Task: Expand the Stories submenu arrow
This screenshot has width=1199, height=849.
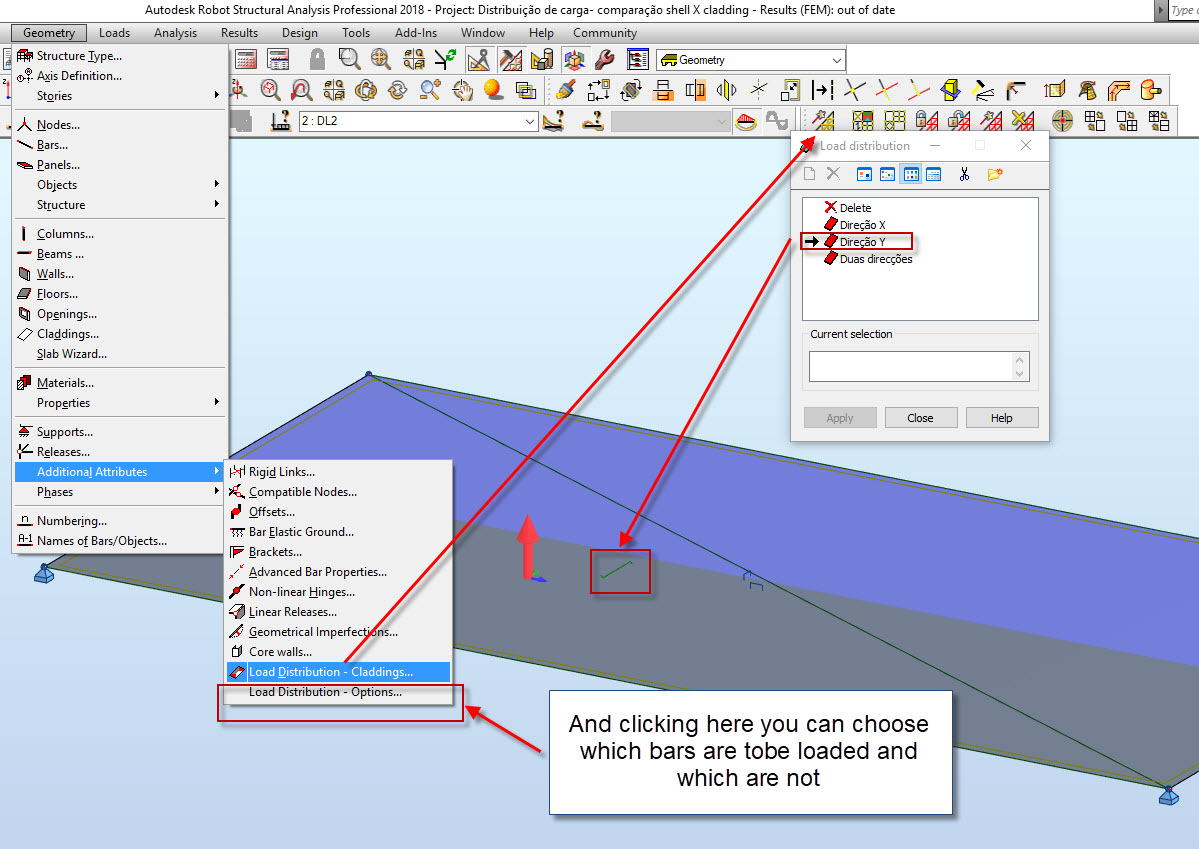Action: coord(216,95)
